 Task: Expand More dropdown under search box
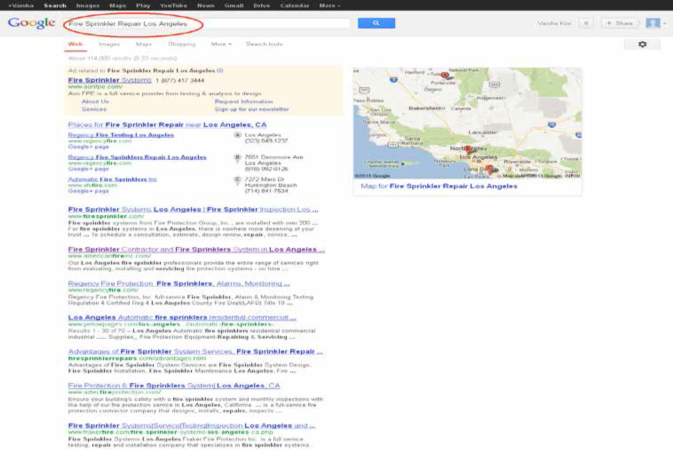(x=221, y=44)
